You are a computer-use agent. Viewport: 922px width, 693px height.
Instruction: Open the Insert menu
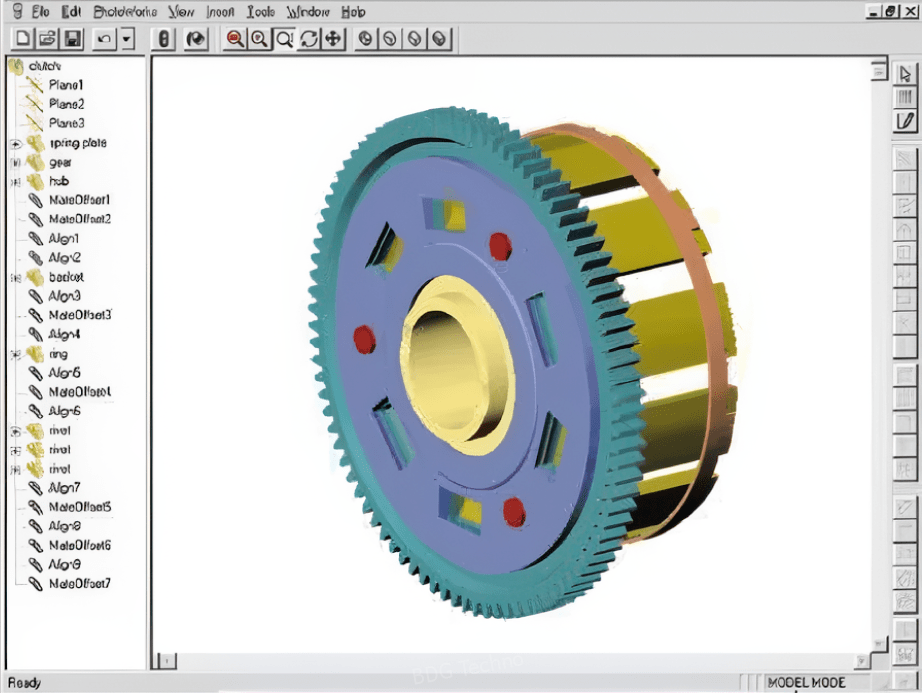pyautogui.click(x=221, y=11)
